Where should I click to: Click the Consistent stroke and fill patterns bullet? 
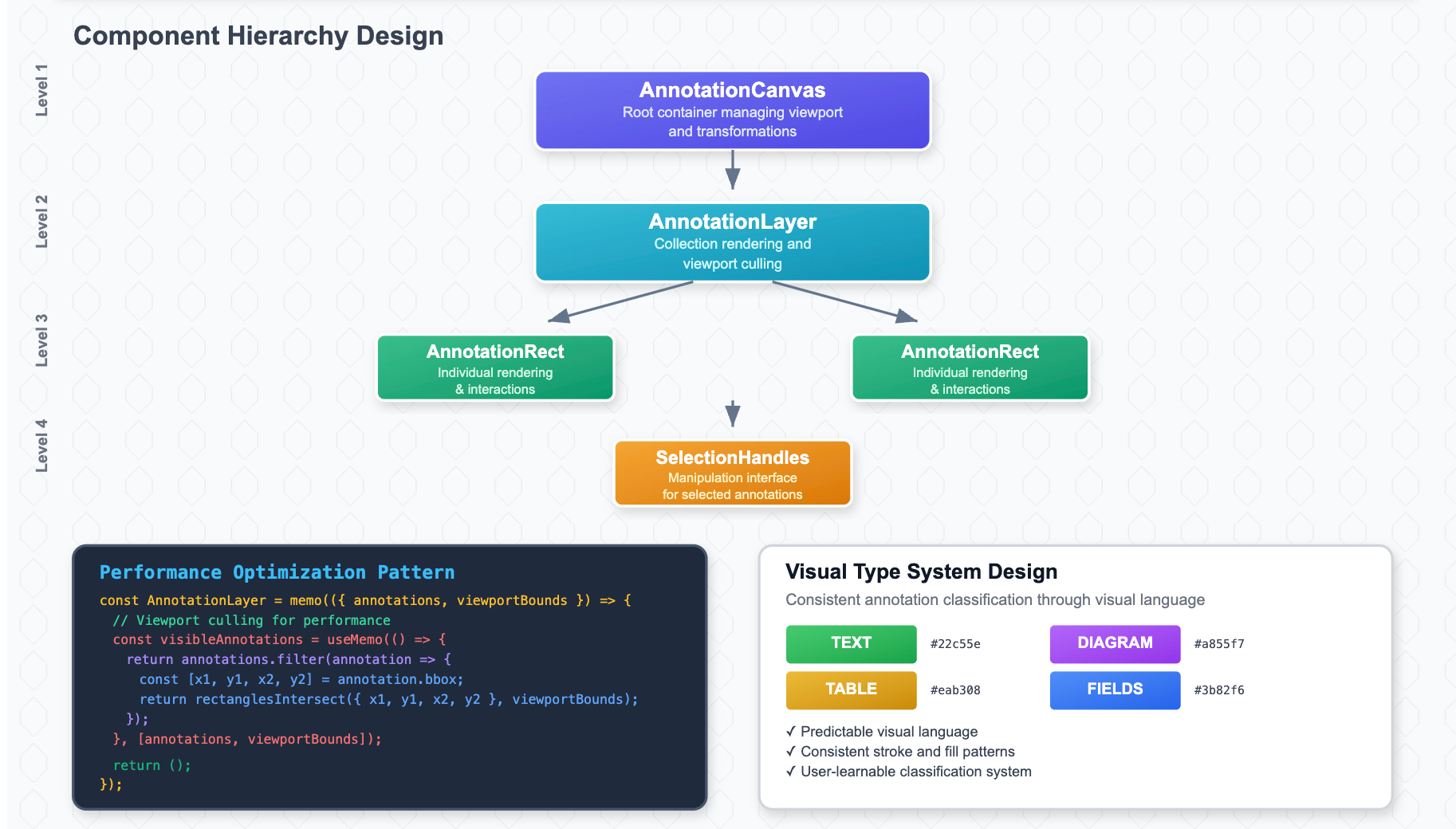pos(900,752)
